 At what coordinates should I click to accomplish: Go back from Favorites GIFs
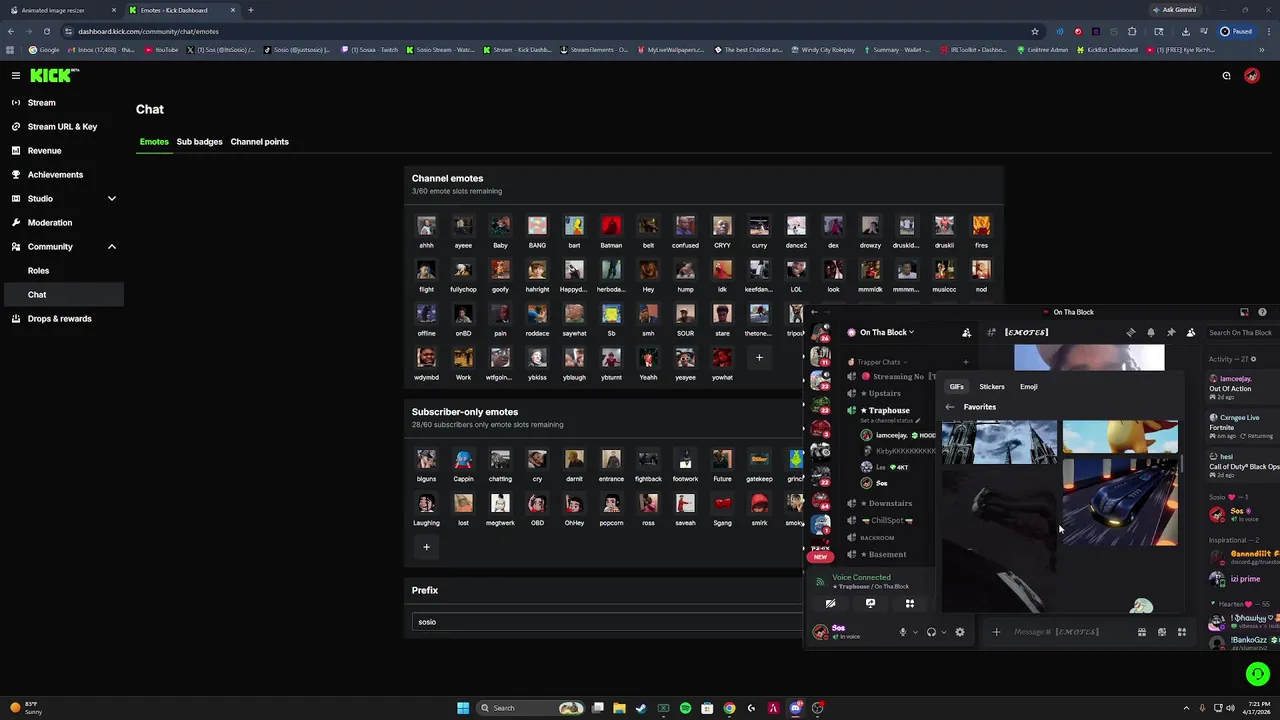950,407
